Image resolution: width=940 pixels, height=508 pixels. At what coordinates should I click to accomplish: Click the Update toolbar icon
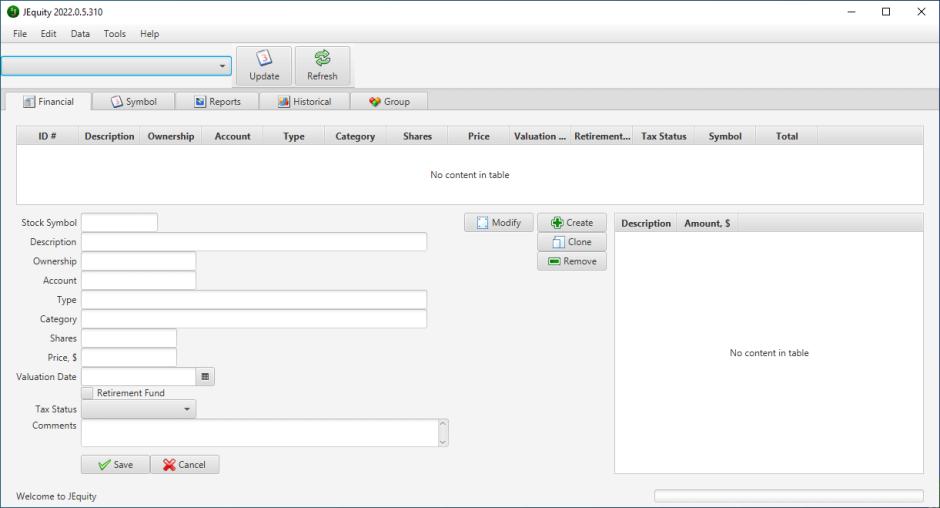click(264, 66)
